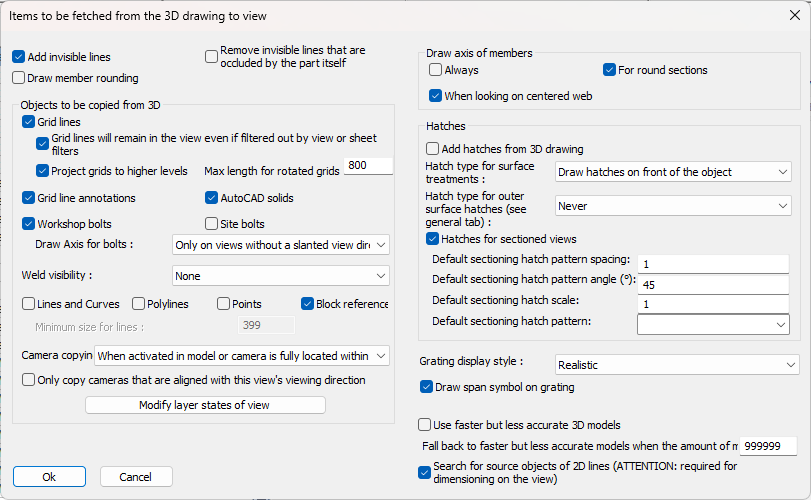Enable Add hatches from 3D drawing
The image size is (811, 500).
(x=434, y=149)
